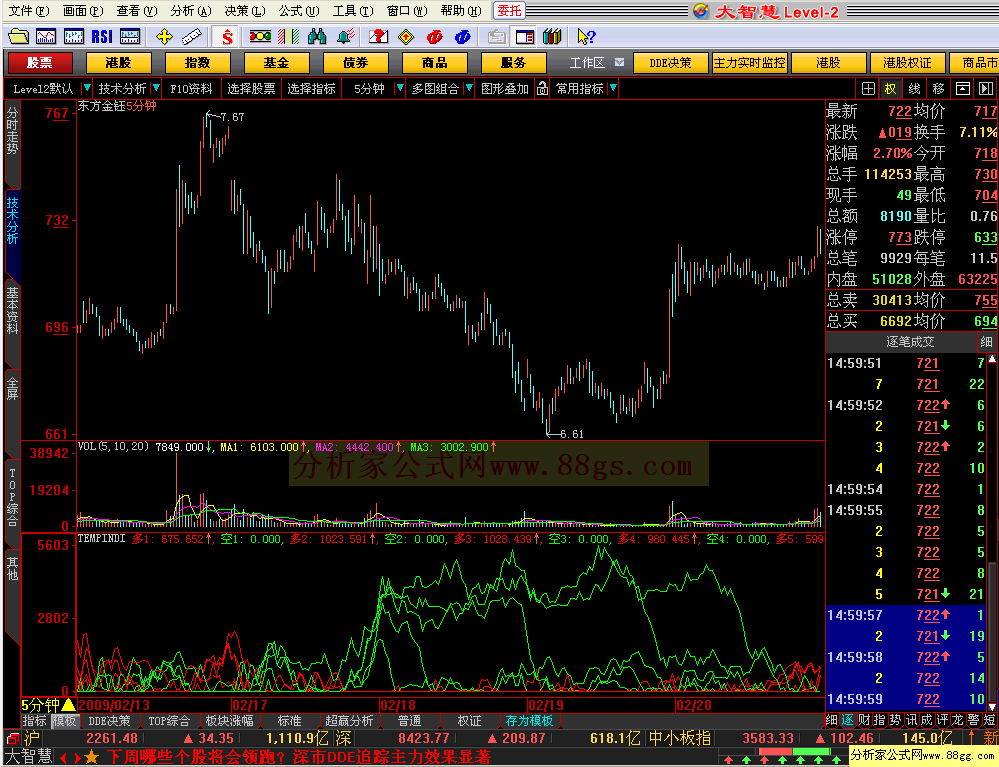999x767 pixels.
Task: Open the 分析(A) menu
Action: pos(191,11)
